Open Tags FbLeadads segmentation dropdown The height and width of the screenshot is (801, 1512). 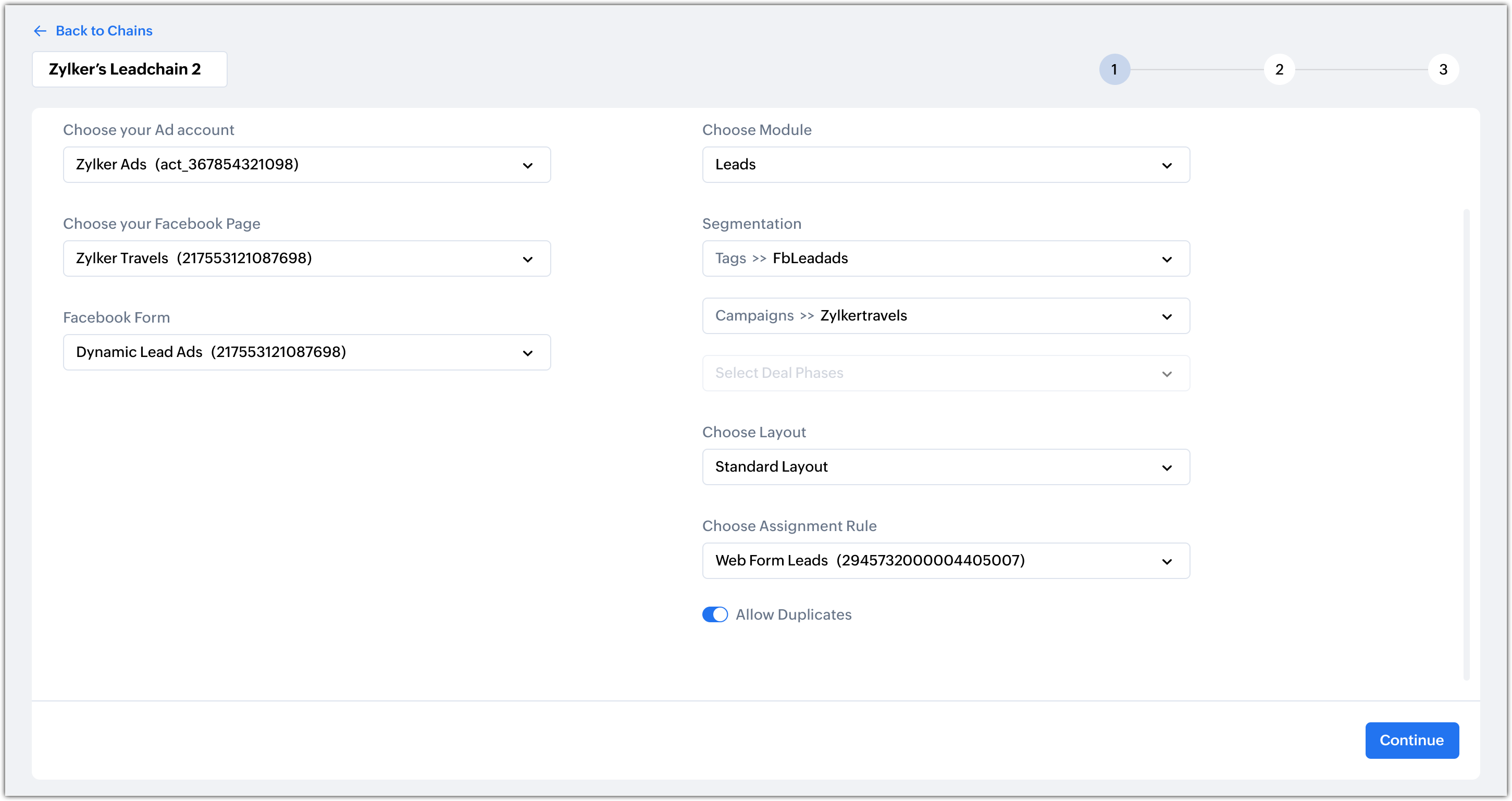tap(946, 258)
